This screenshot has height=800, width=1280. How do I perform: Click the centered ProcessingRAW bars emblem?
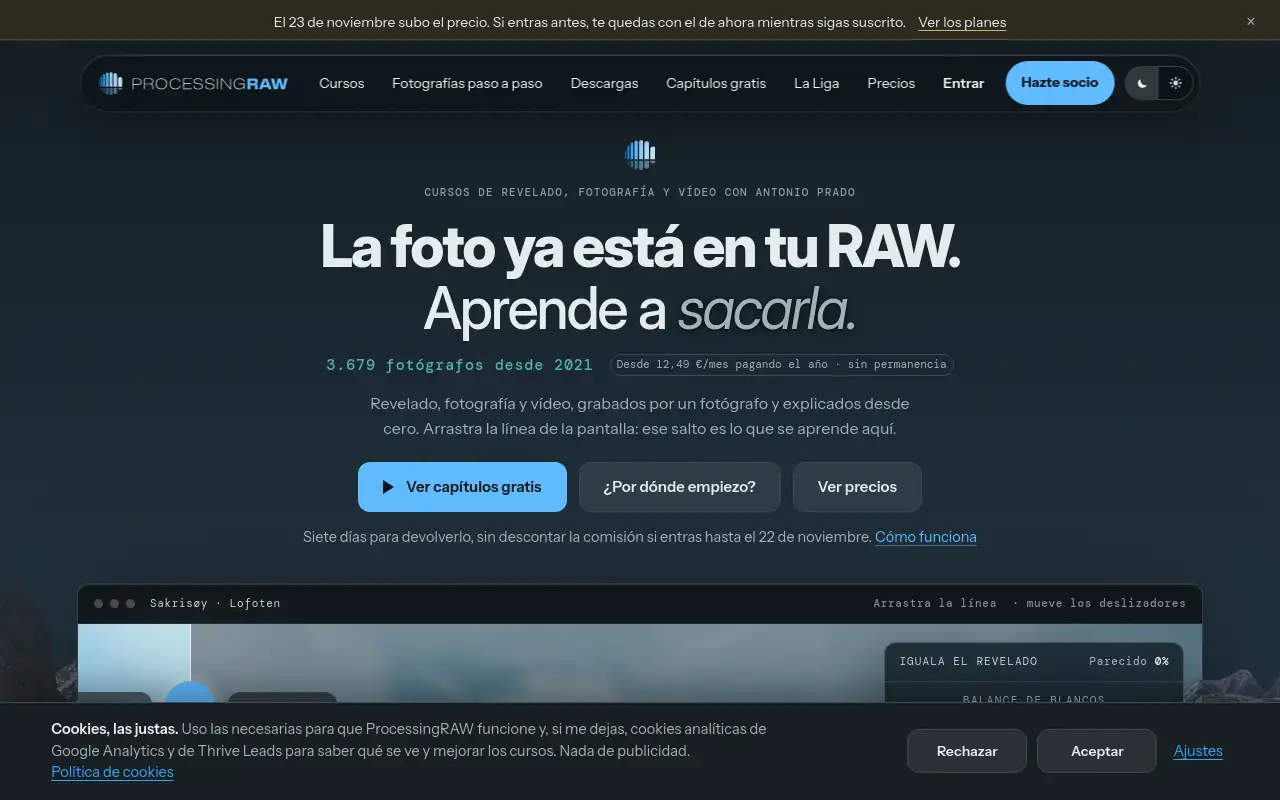point(640,155)
